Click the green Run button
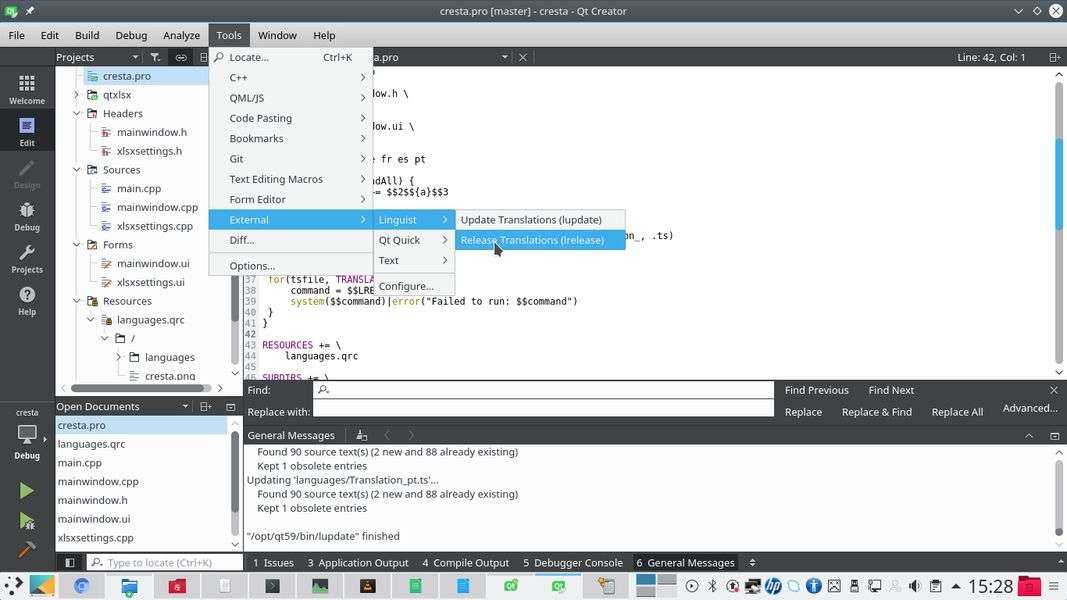 pyautogui.click(x=27, y=491)
